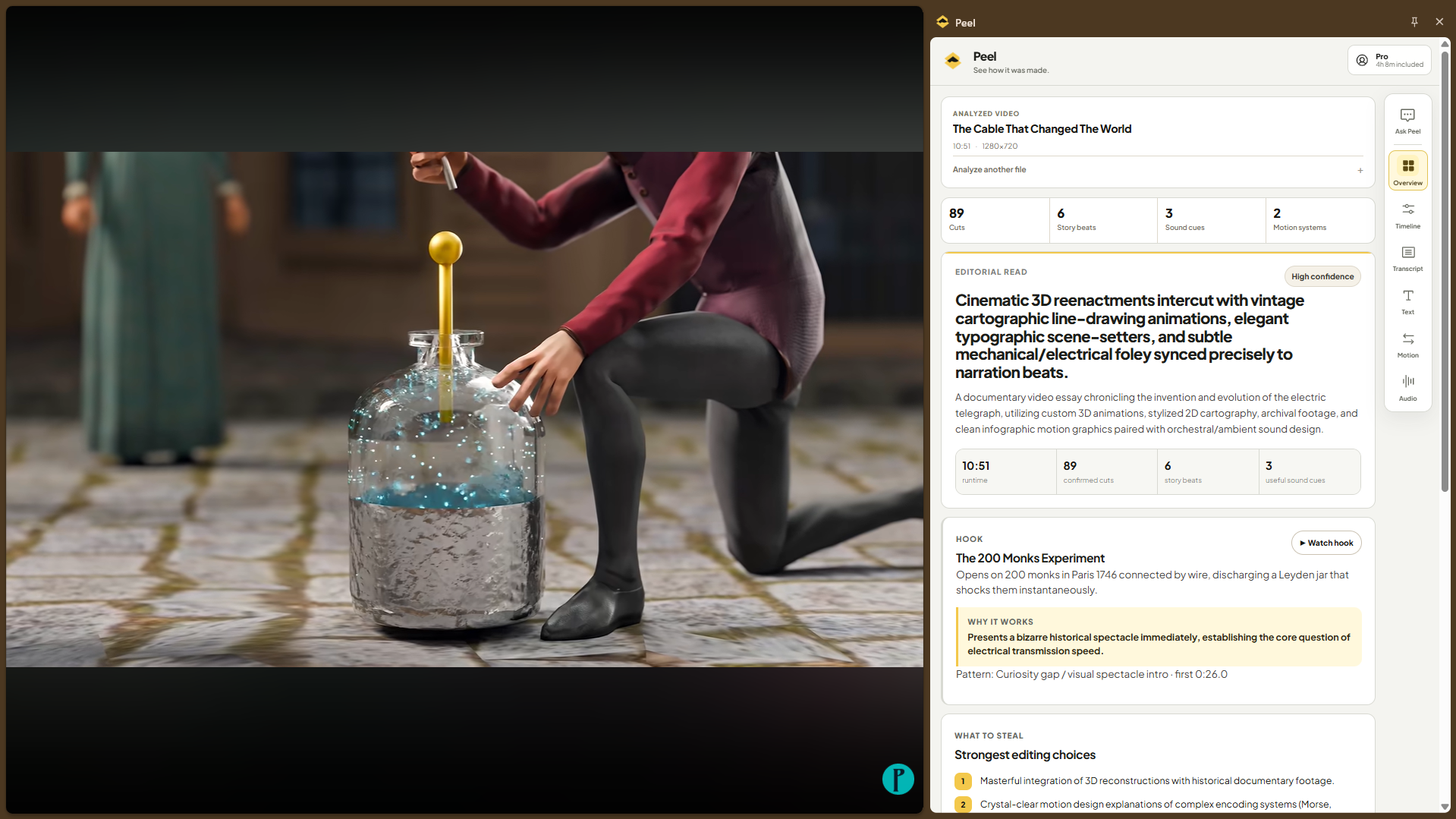Open the Timeline view
The height and width of the screenshot is (819, 1456).
pyautogui.click(x=1407, y=216)
